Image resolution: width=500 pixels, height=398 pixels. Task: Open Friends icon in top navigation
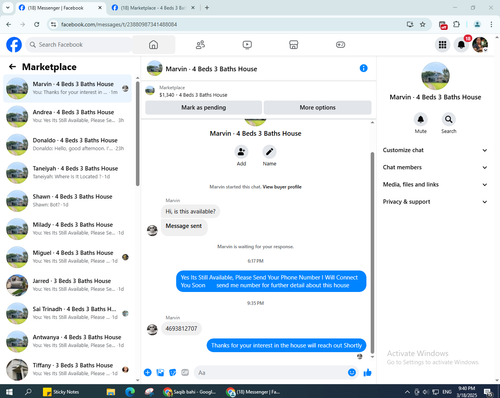click(200, 45)
